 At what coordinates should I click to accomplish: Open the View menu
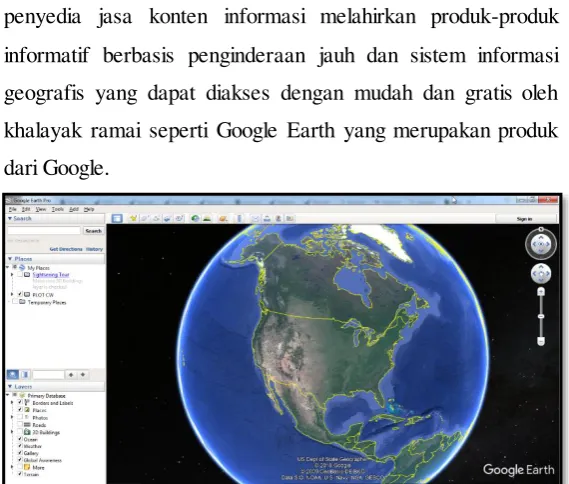click(x=41, y=209)
